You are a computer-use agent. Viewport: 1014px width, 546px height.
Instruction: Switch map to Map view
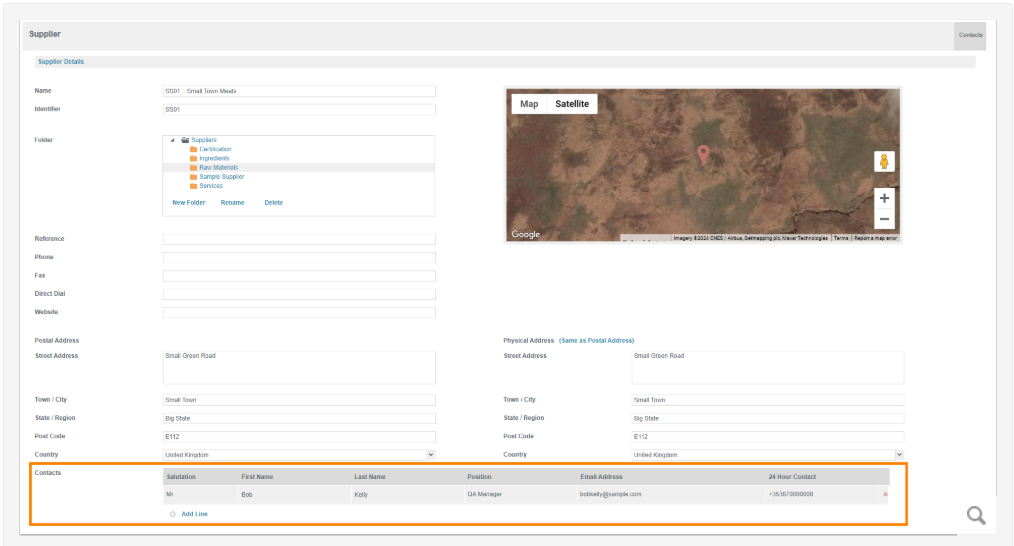point(529,104)
